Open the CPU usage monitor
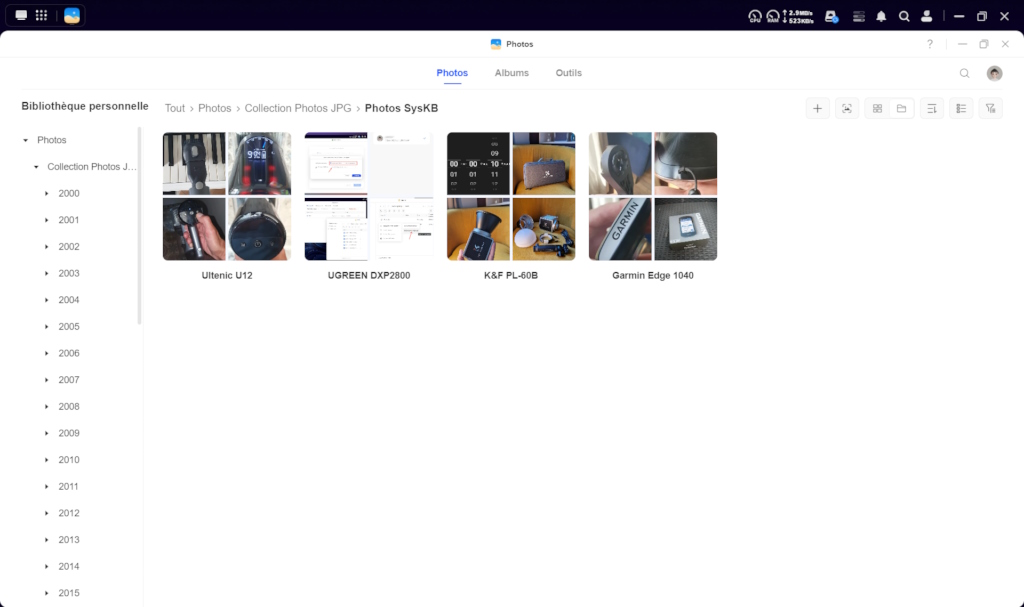This screenshot has height=607, width=1024. [755, 16]
